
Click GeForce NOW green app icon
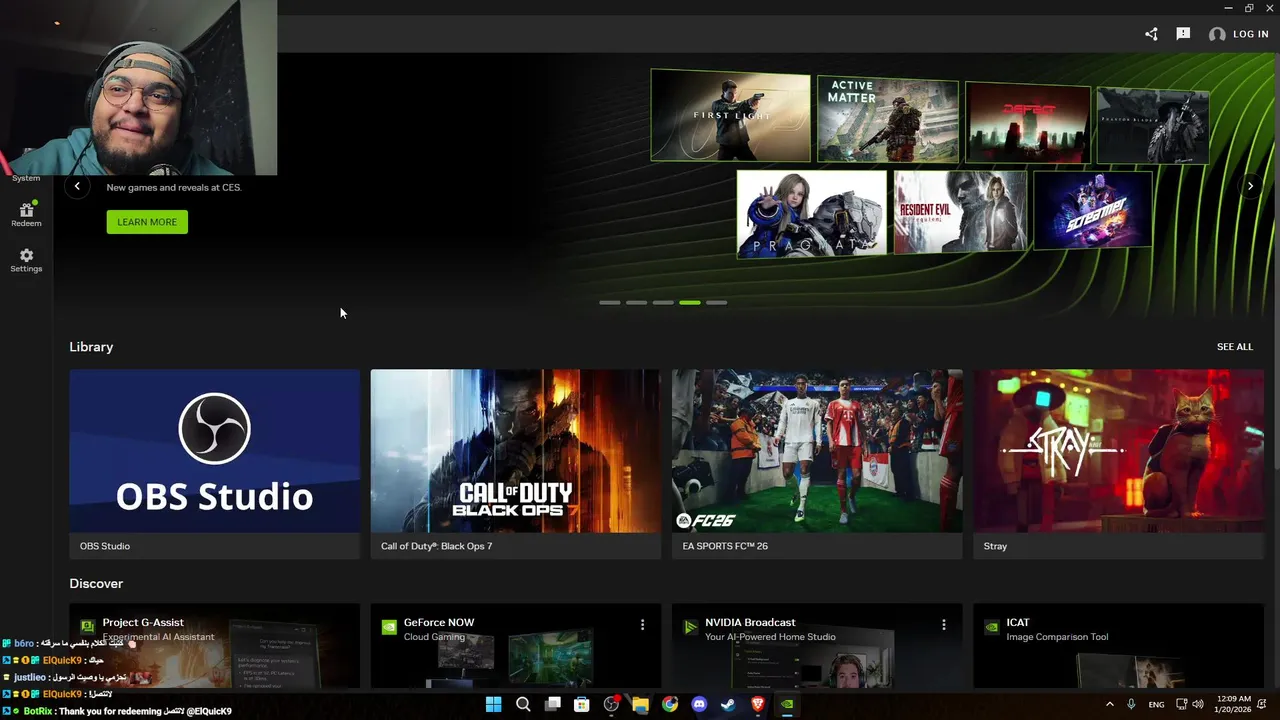click(x=389, y=627)
